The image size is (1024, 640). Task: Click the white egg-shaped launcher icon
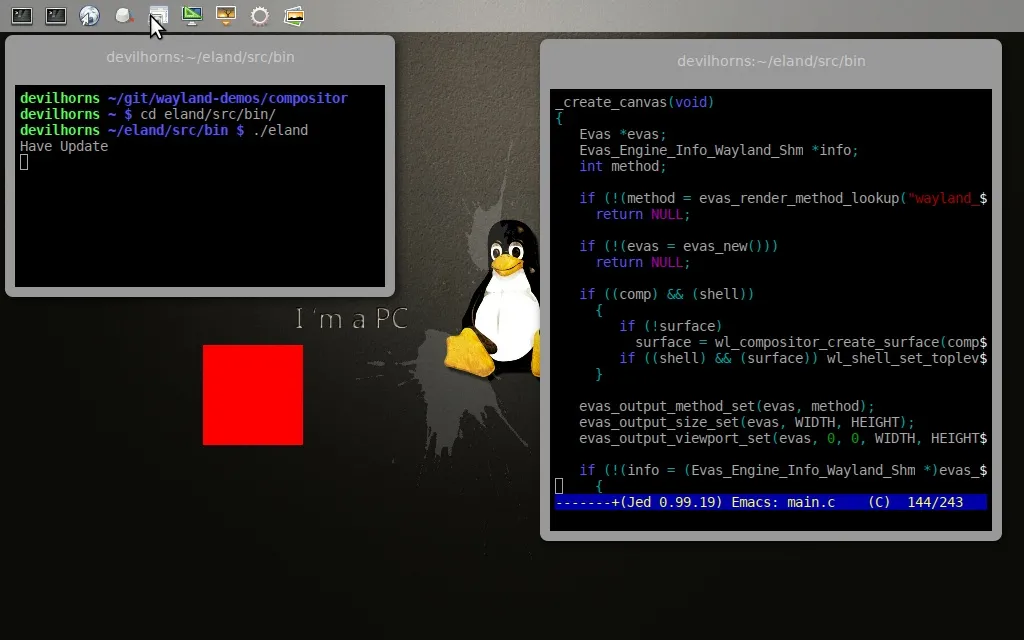pos(124,16)
